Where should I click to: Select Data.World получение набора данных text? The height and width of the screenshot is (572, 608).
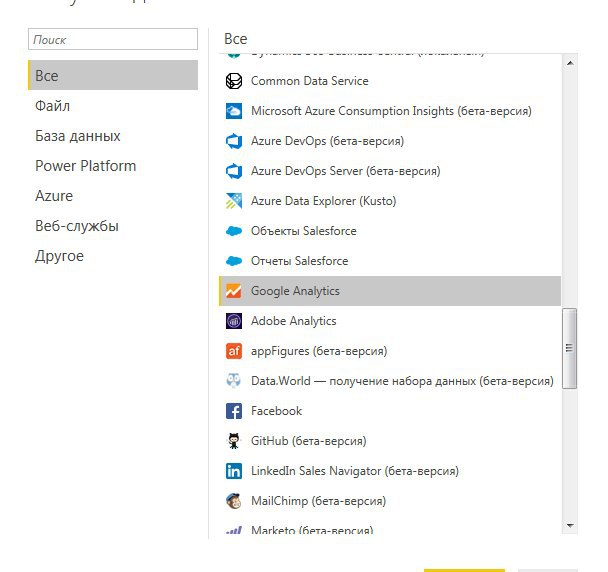click(402, 381)
